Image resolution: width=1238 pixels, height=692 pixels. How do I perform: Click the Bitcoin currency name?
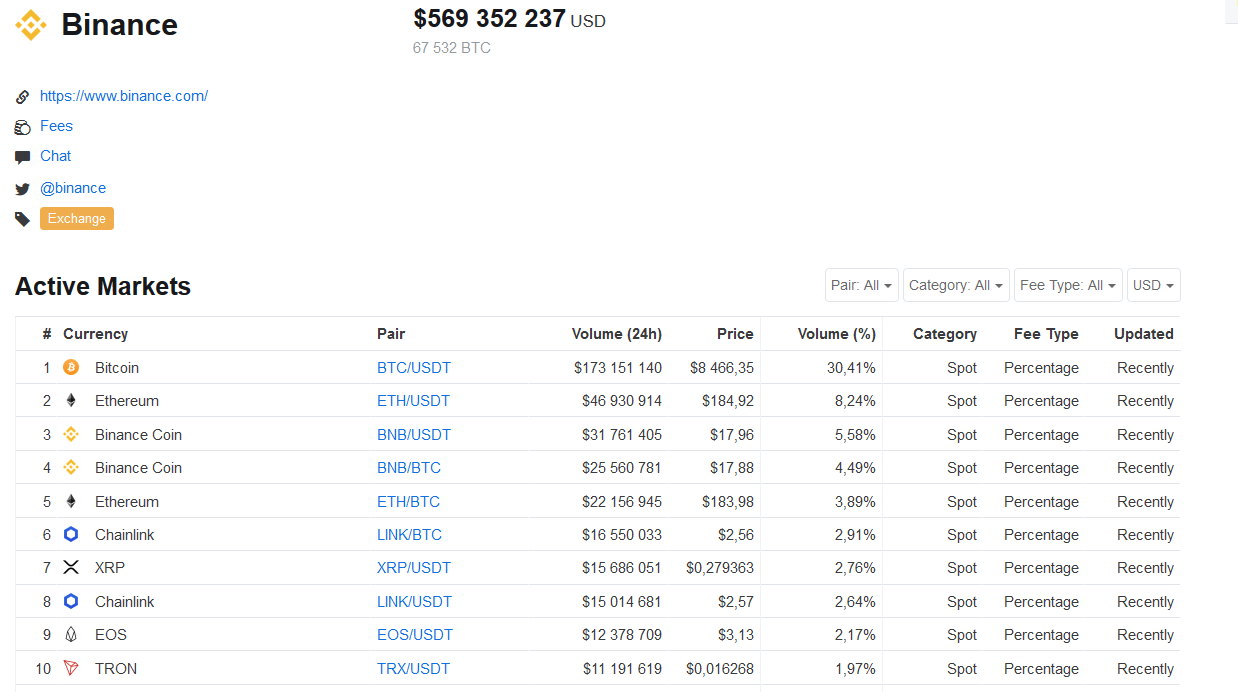tap(117, 368)
